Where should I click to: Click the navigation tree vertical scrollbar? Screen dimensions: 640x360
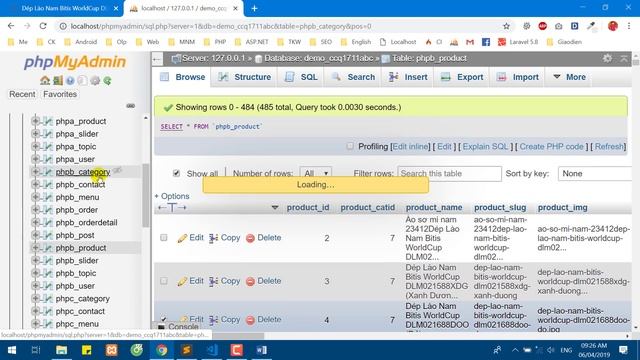coord(146,195)
